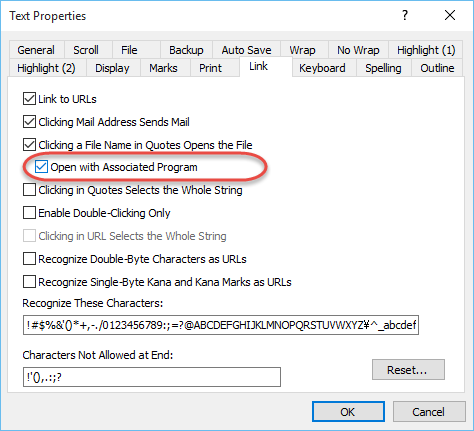Open the Spelling tab
This screenshot has width=474, height=431.
click(383, 68)
